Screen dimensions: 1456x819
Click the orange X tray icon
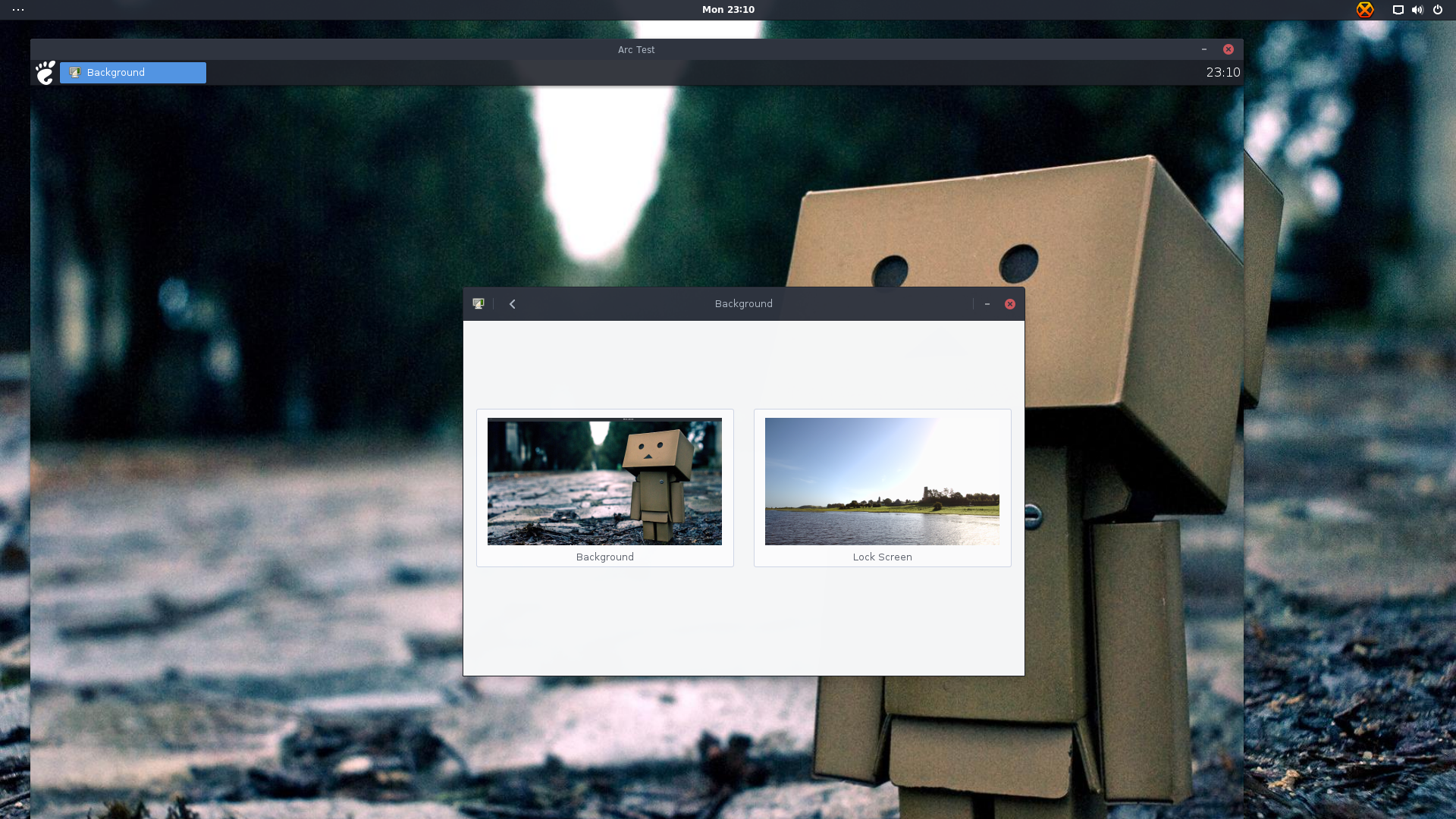[1365, 10]
